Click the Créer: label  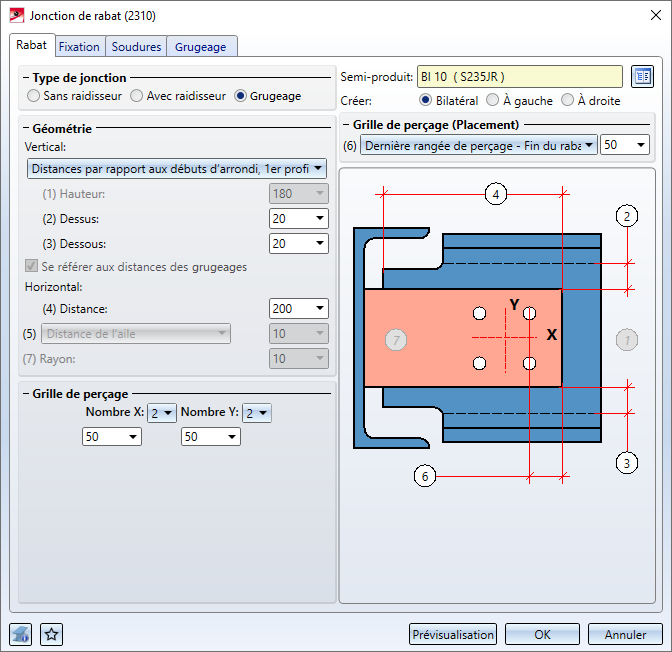pyautogui.click(x=356, y=101)
